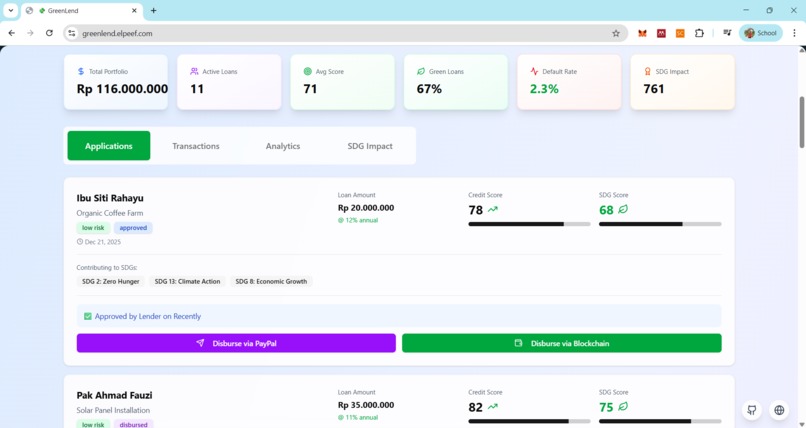Click Organic Coffee Farm business label
This screenshot has height=428, width=806.
tap(110, 213)
